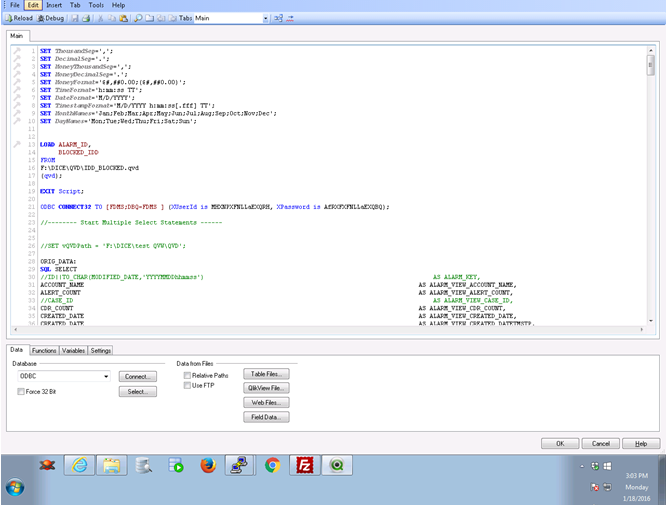Screen dimensions: 668x507
Task: Open the File menu
Action: tap(15, 5)
